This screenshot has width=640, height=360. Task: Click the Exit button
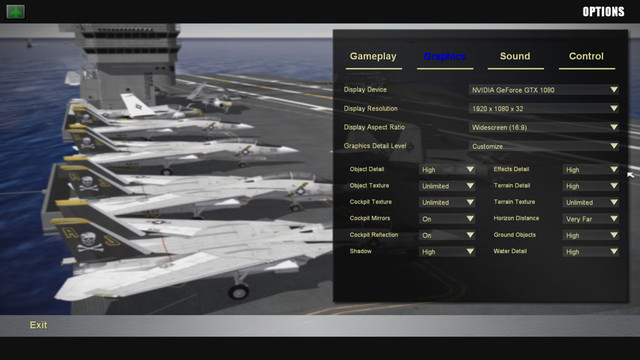[x=38, y=325]
